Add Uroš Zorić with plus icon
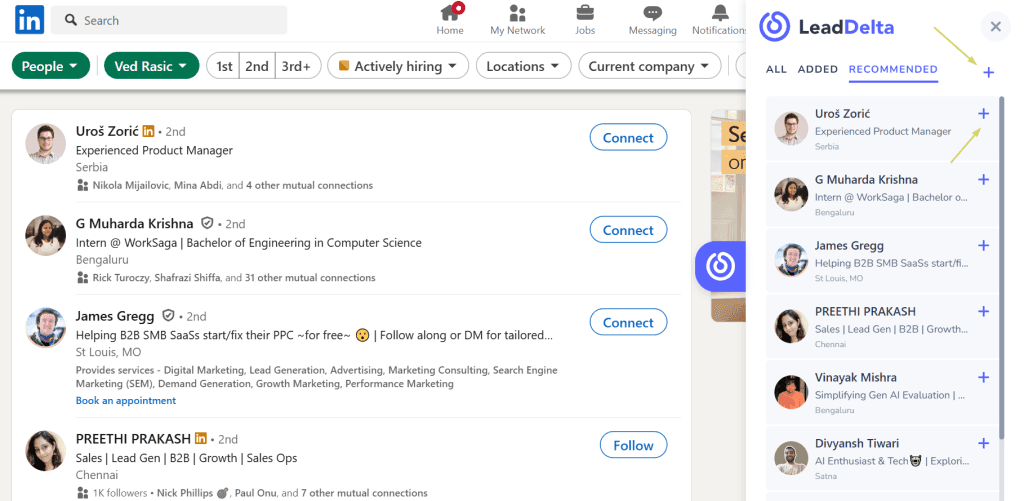 tap(983, 114)
